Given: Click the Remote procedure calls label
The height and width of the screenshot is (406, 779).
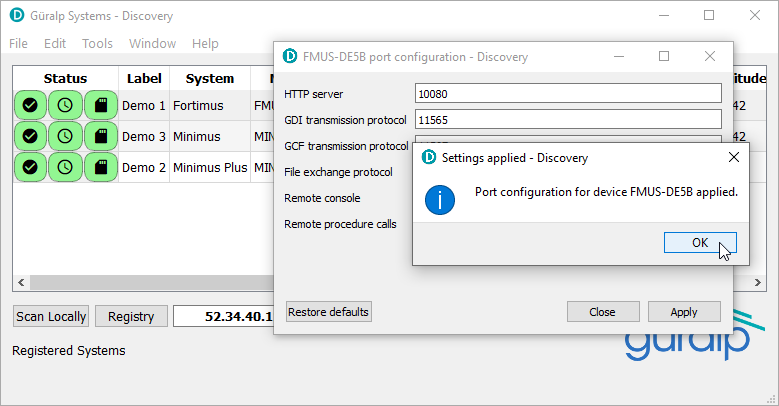Looking at the screenshot, I should pyautogui.click(x=340, y=224).
